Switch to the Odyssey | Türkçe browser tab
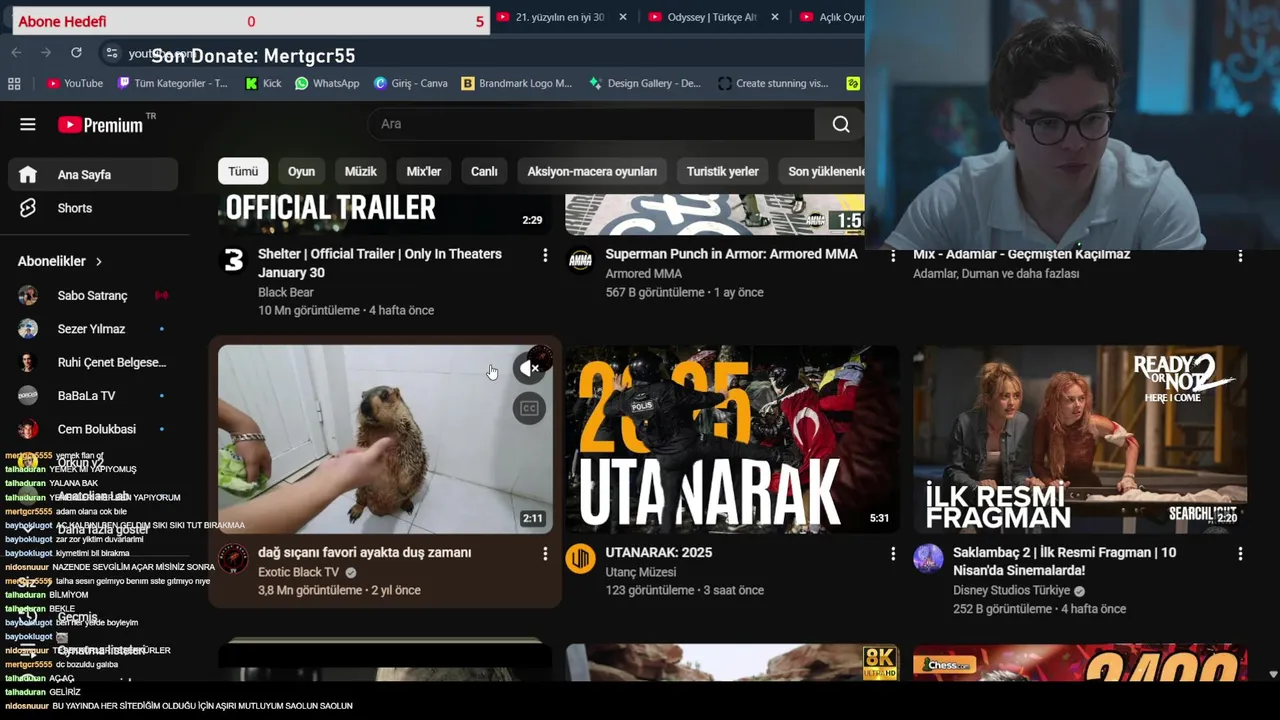 pos(711,17)
